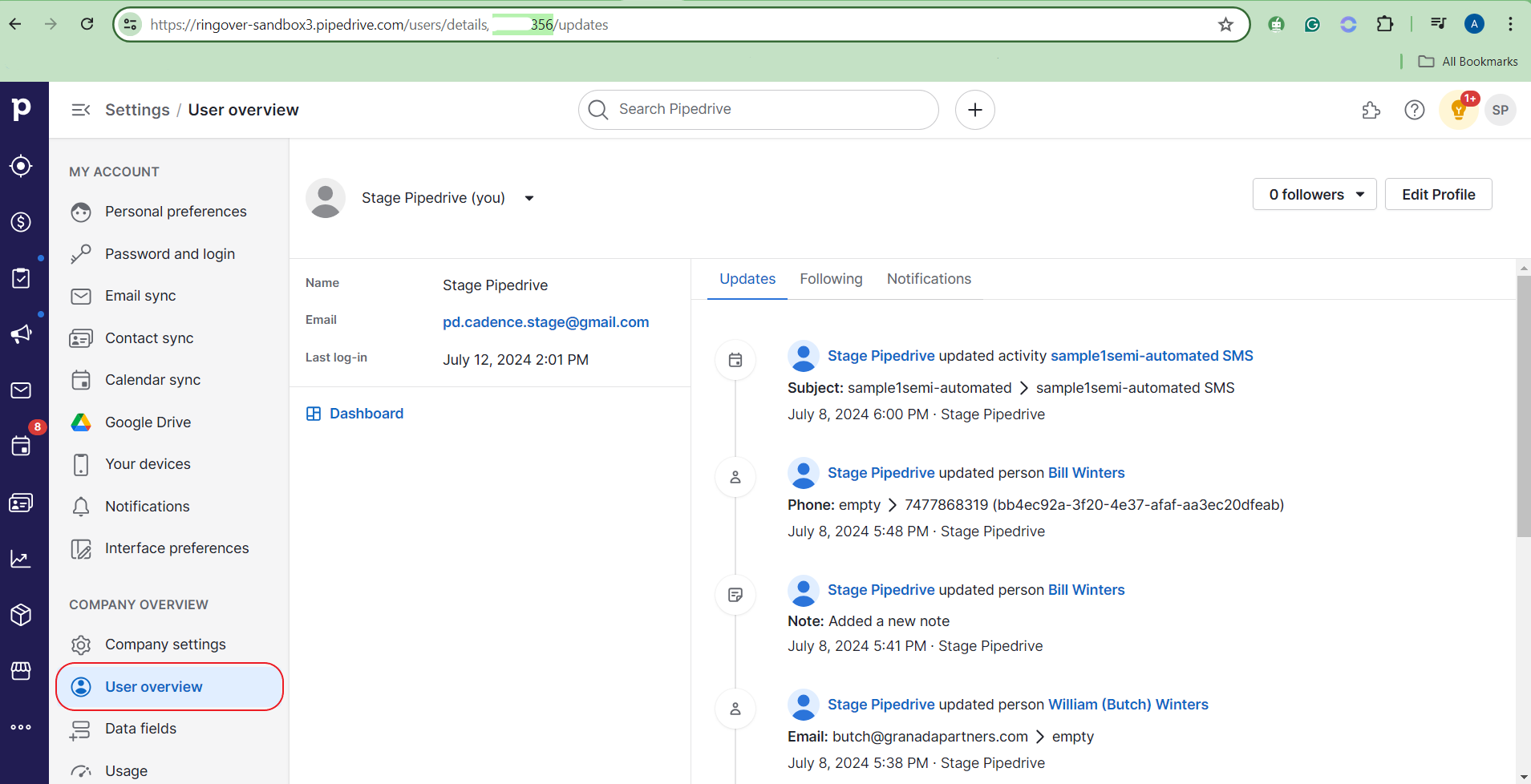1531x784 pixels.
Task: Bookmark this page with the star icon
Action: pyautogui.click(x=1225, y=24)
